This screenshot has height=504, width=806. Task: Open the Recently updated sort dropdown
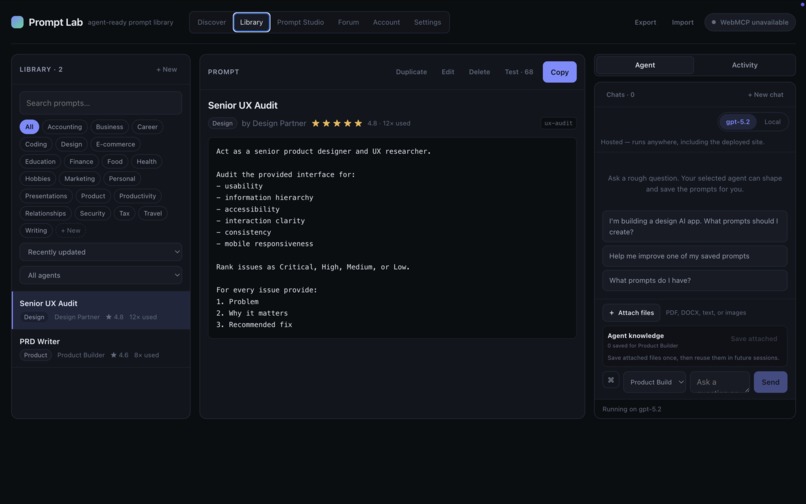click(101, 252)
